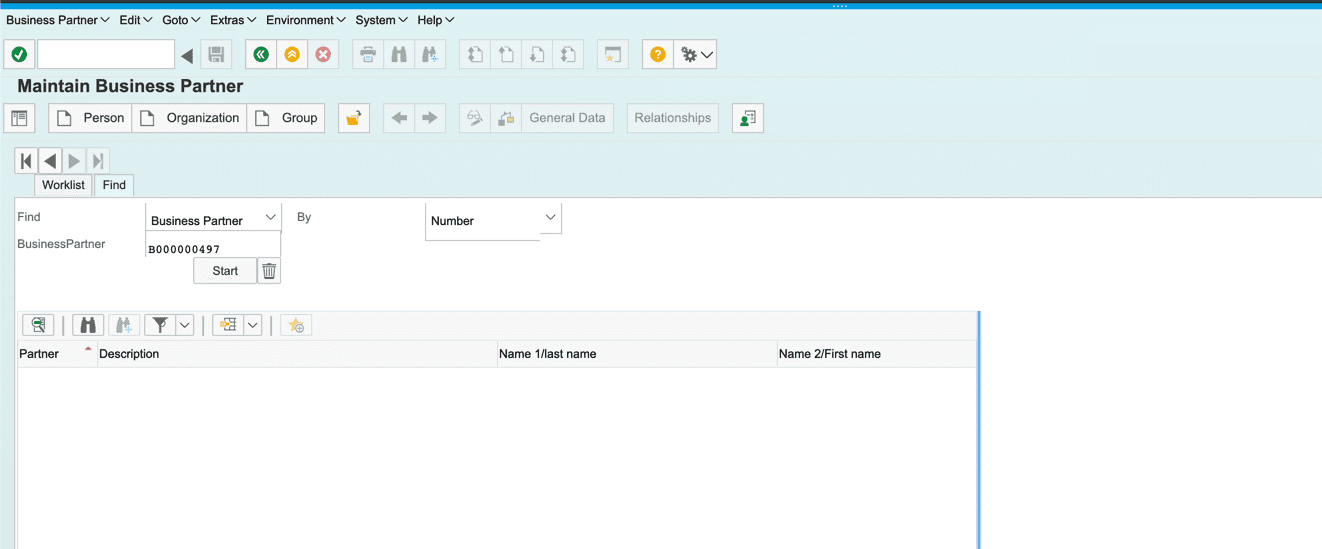Image resolution: width=1322 pixels, height=549 pixels.
Task: Switch to the Find tab
Action: tap(114, 185)
